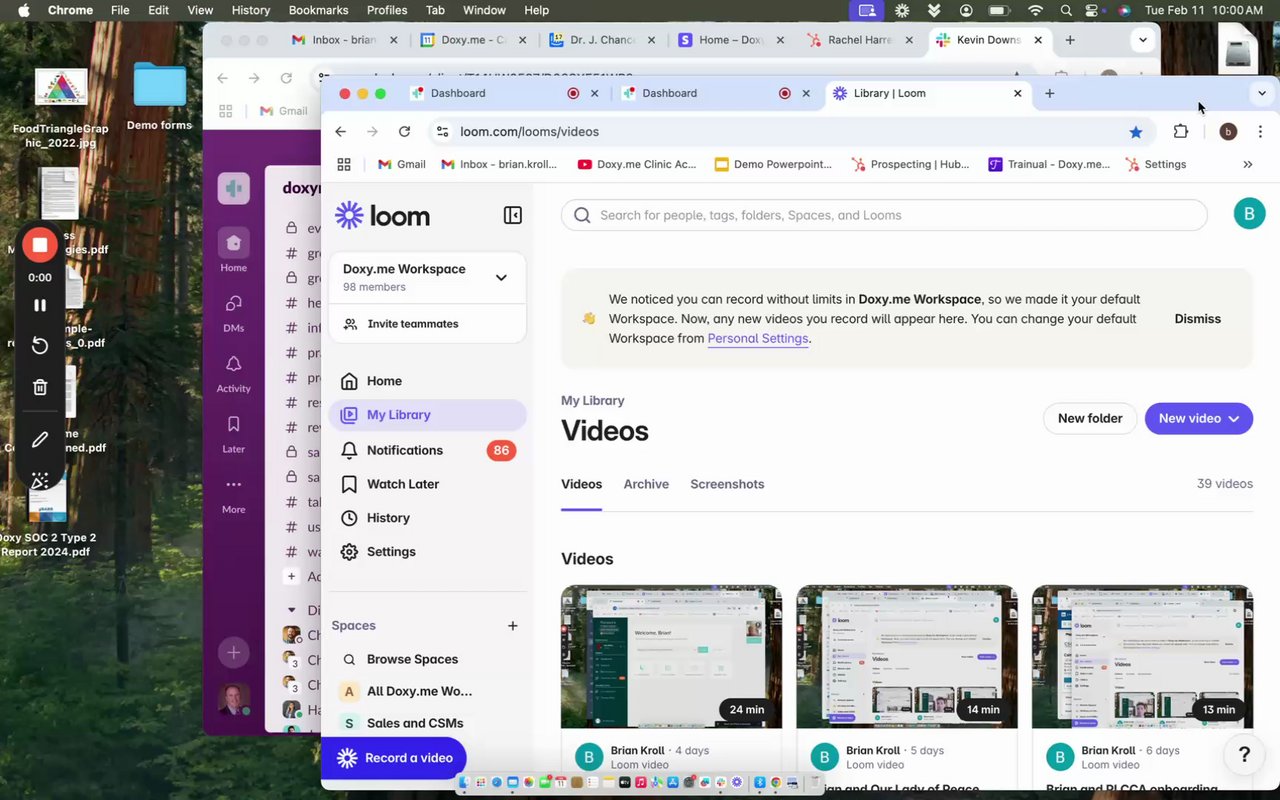The image size is (1280, 800).
Task: Open new tab in front Chrome window
Action: coord(1049,93)
